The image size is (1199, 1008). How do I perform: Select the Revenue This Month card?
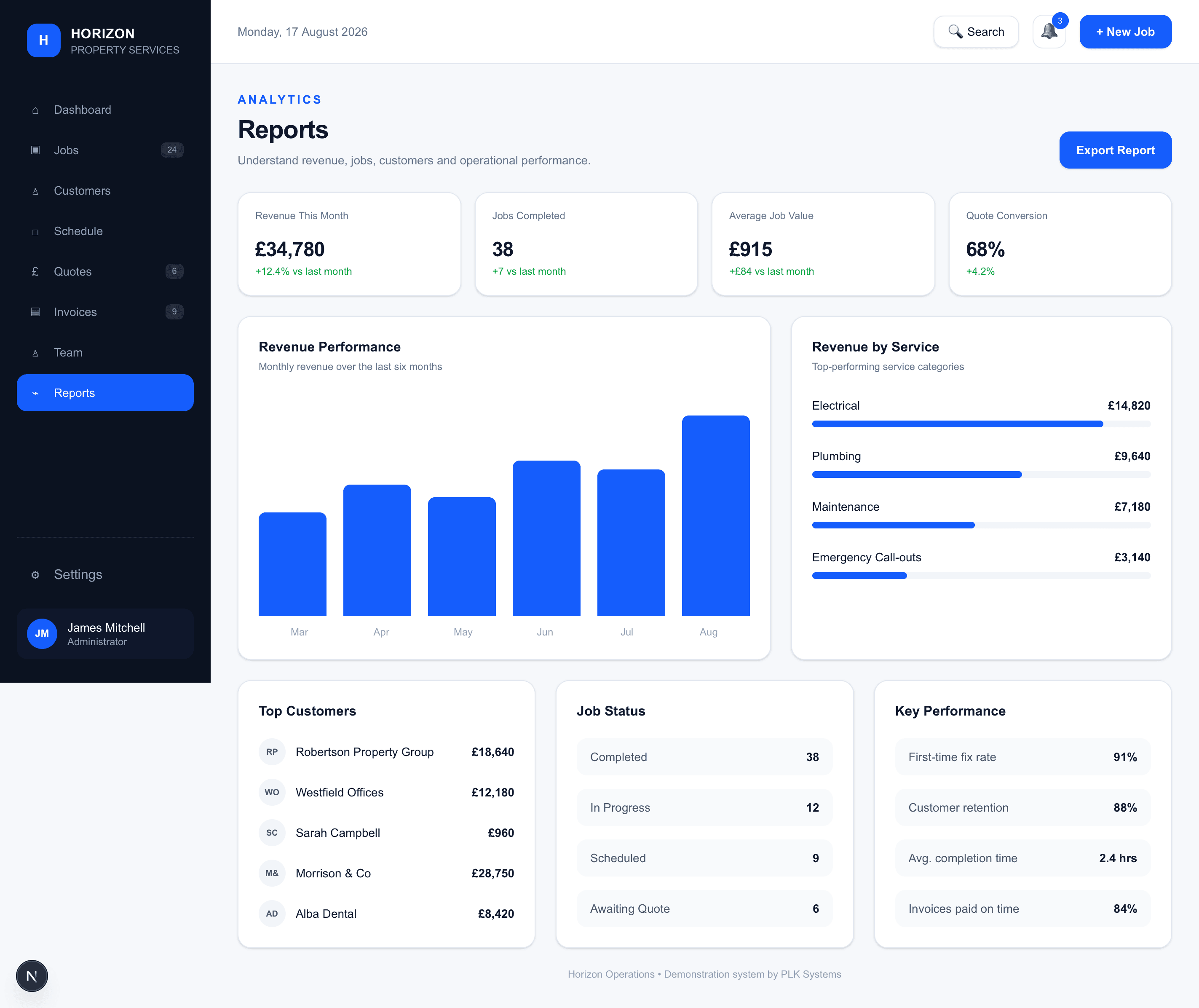pyautogui.click(x=349, y=244)
